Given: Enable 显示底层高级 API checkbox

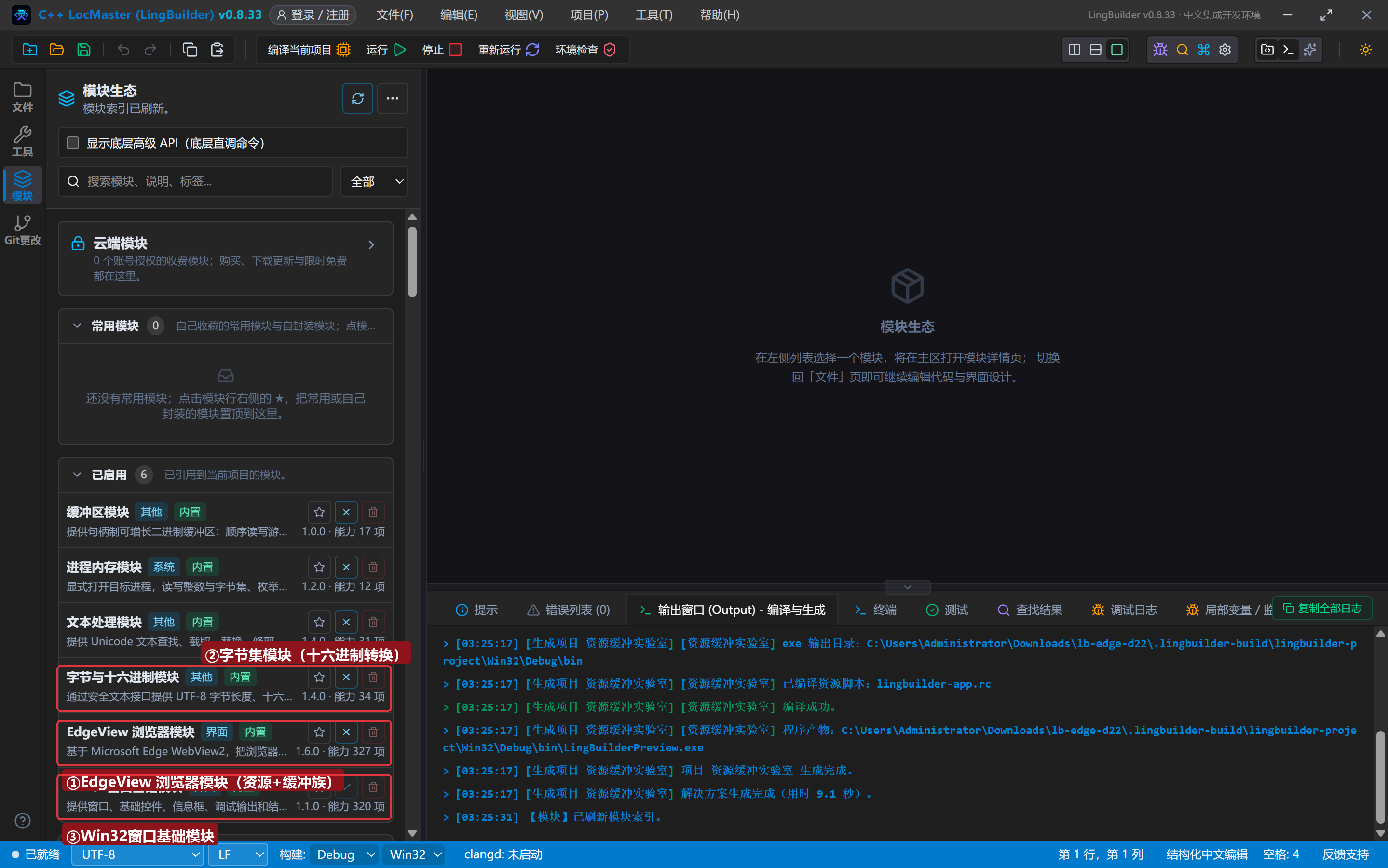Looking at the screenshot, I should coord(73,143).
